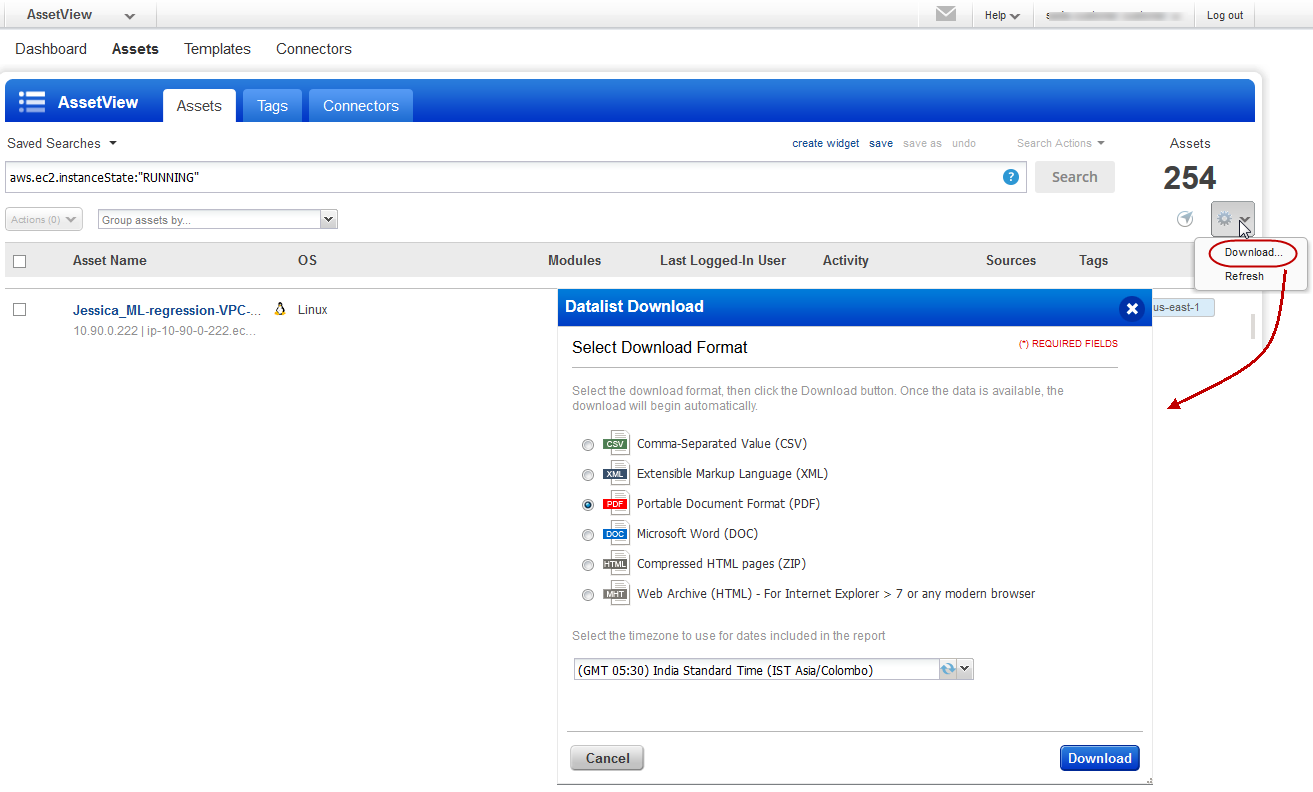Image resolution: width=1313 pixels, height=792 pixels.
Task: Click the create widget link
Action: [x=826, y=143]
